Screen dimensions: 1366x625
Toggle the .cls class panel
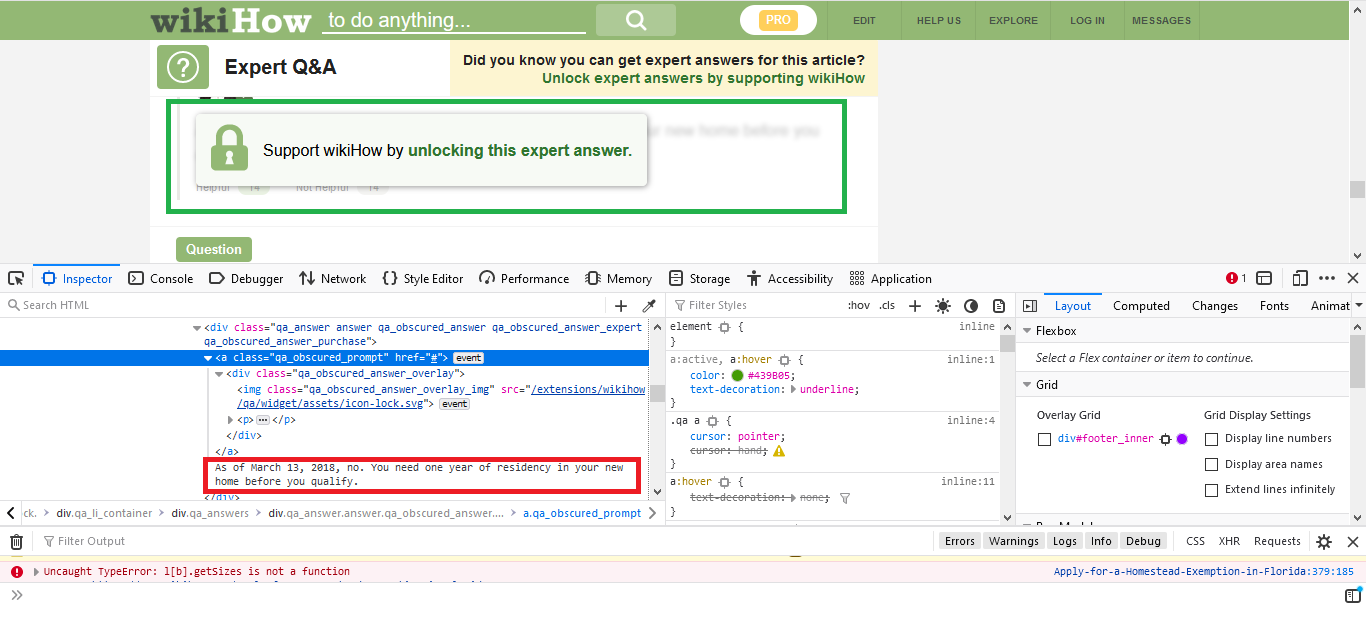pyautogui.click(x=887, y=305)
